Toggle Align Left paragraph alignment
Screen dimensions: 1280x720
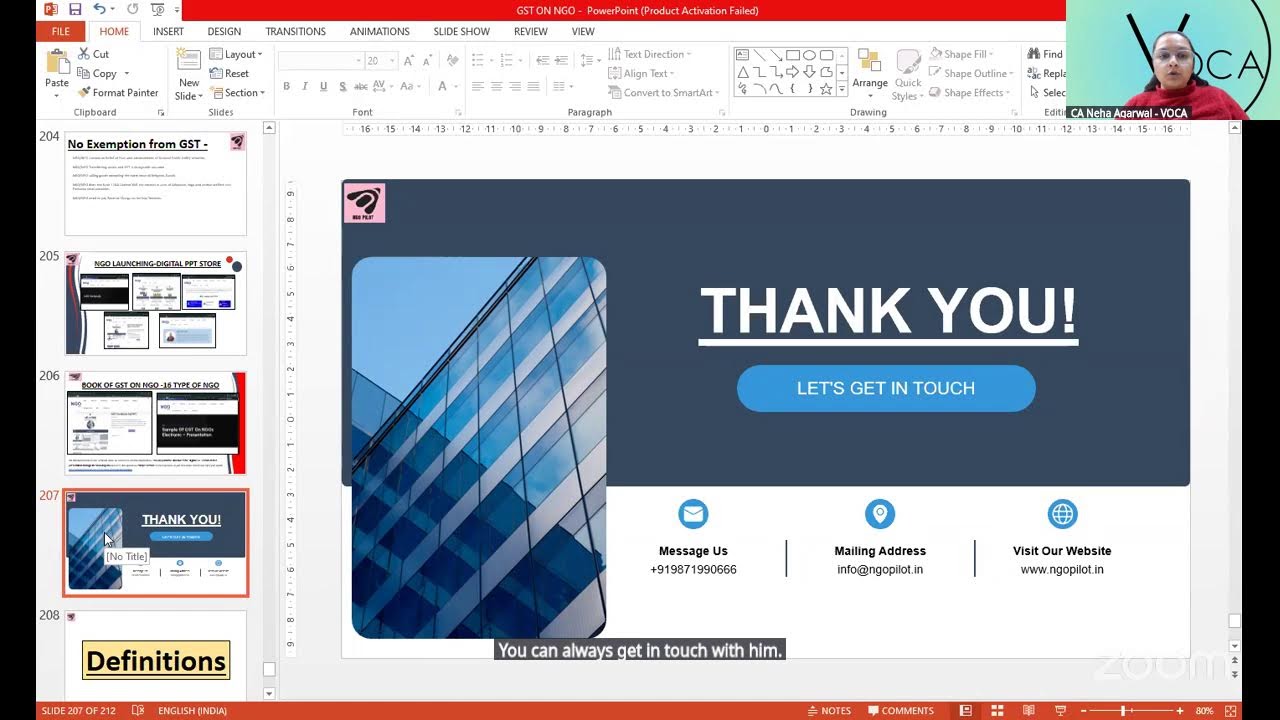tap(478, 87)
